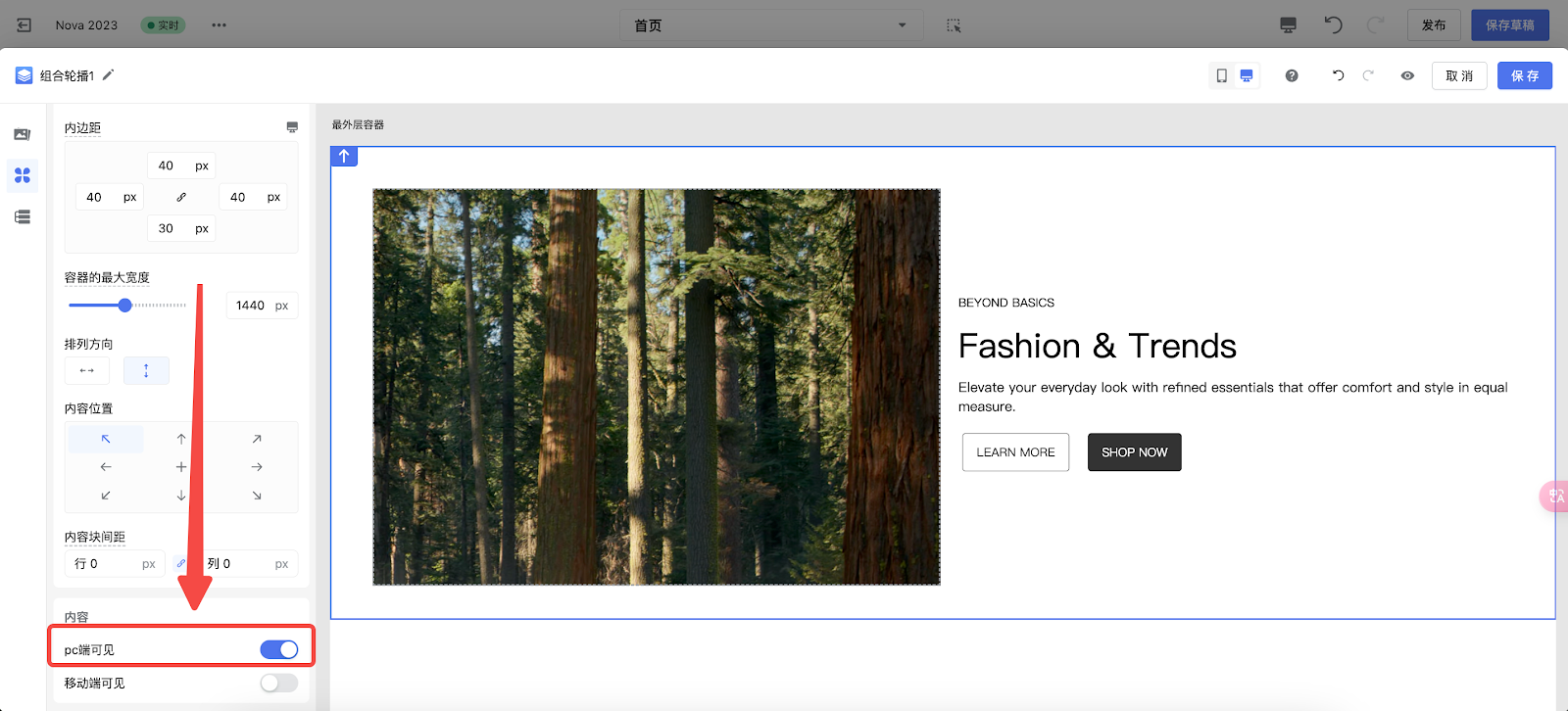
Task: Set arrangement direction to horizontal
Action: (87, 370)
